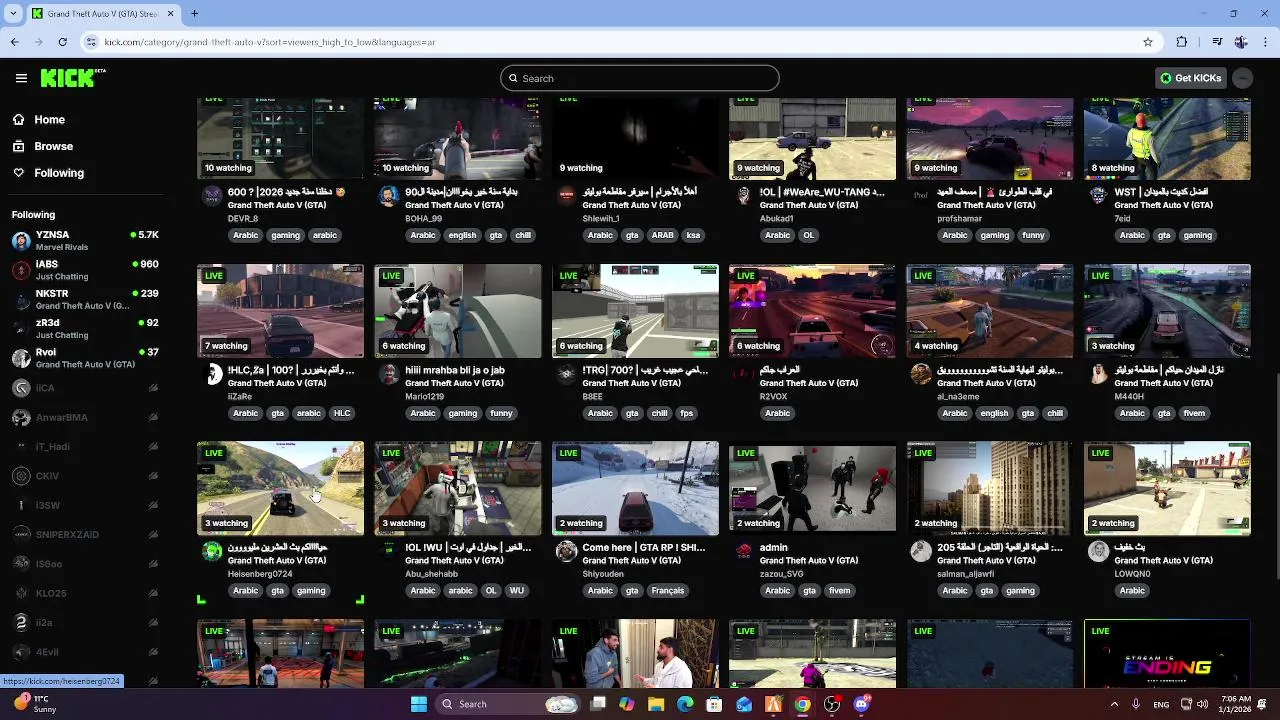
Task: Open offline channel SNIPERXZAID in sidebar
Action: tap(85, 535)
